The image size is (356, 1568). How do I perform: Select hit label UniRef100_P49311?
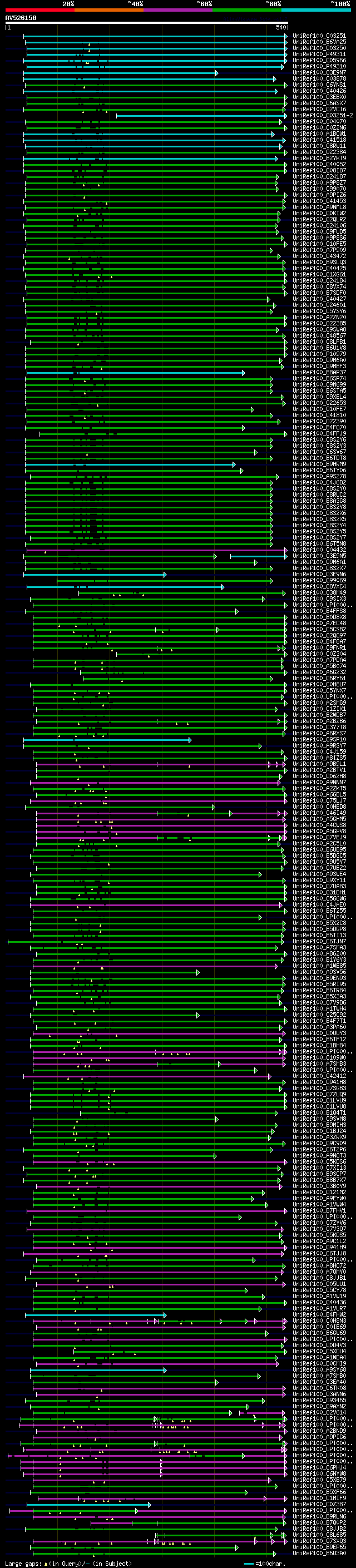coord(319,54)
